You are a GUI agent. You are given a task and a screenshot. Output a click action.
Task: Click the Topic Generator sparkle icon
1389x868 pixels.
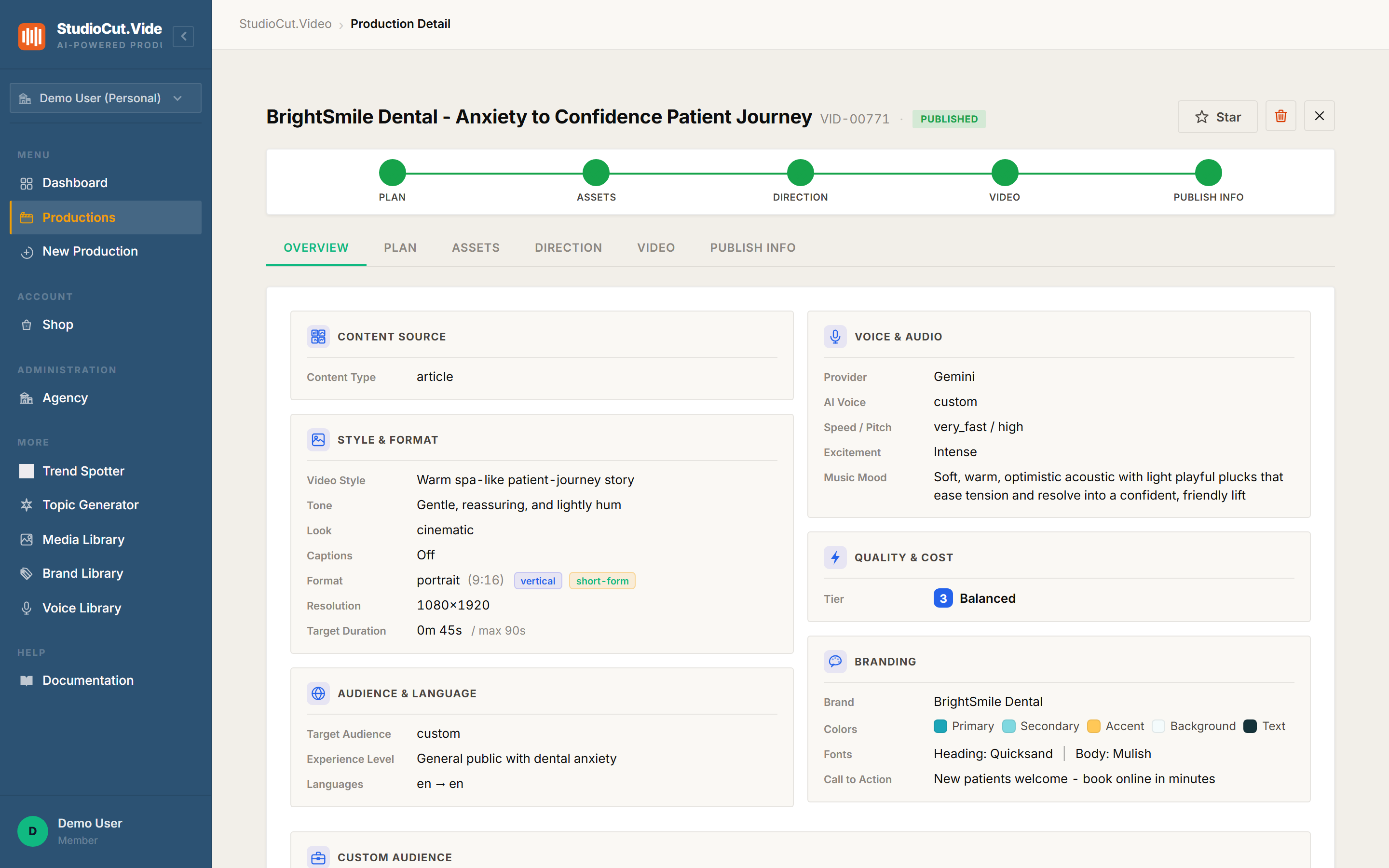(27, 505)
